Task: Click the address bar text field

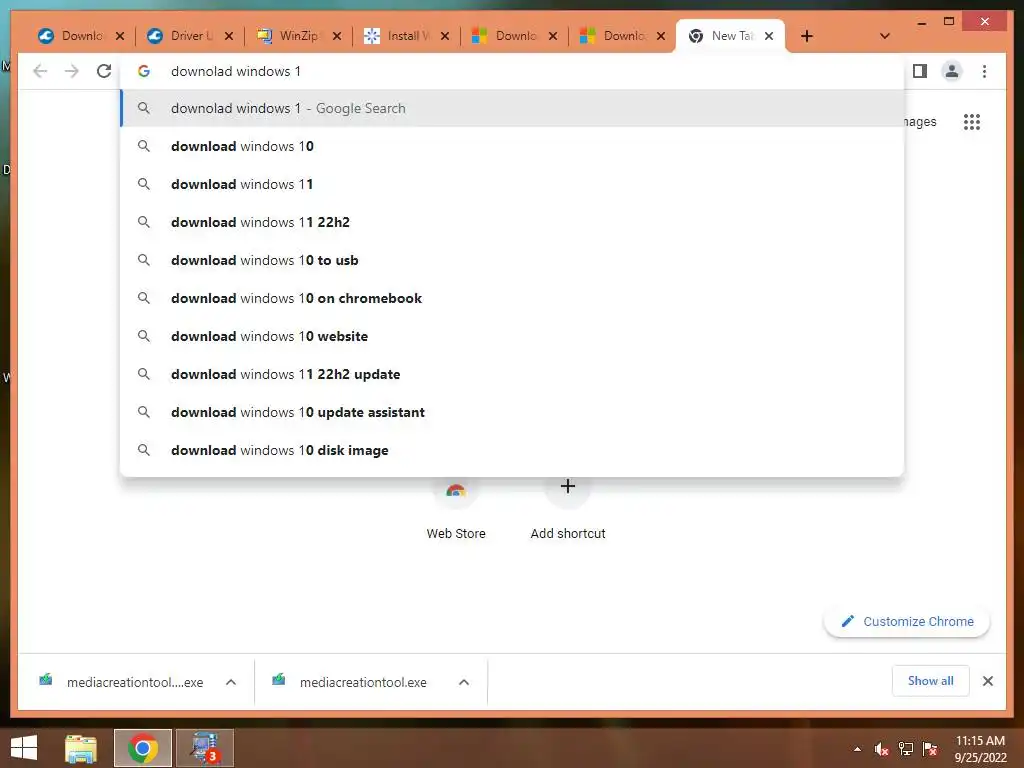Action: [x=512, y=71]
